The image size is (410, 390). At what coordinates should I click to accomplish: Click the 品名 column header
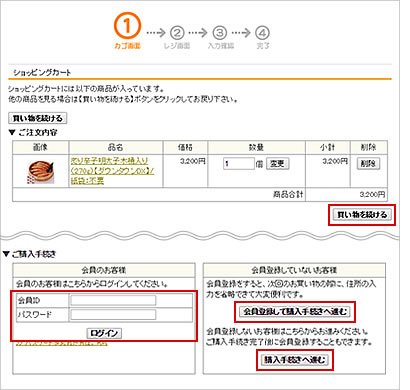pyautogui.click(x=116, y=147)
